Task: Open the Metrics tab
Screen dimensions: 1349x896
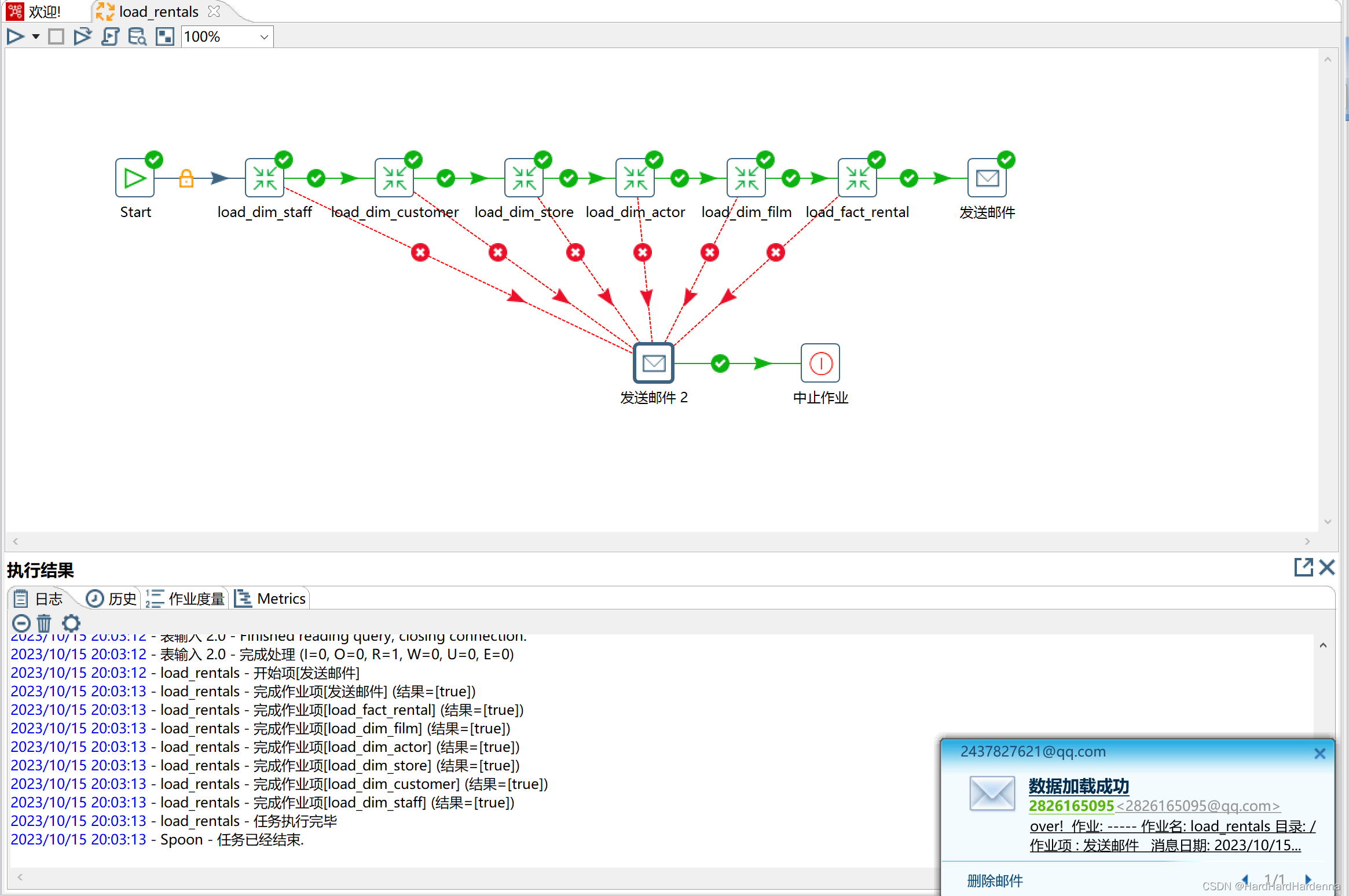Action: click(x=270, y=598)
